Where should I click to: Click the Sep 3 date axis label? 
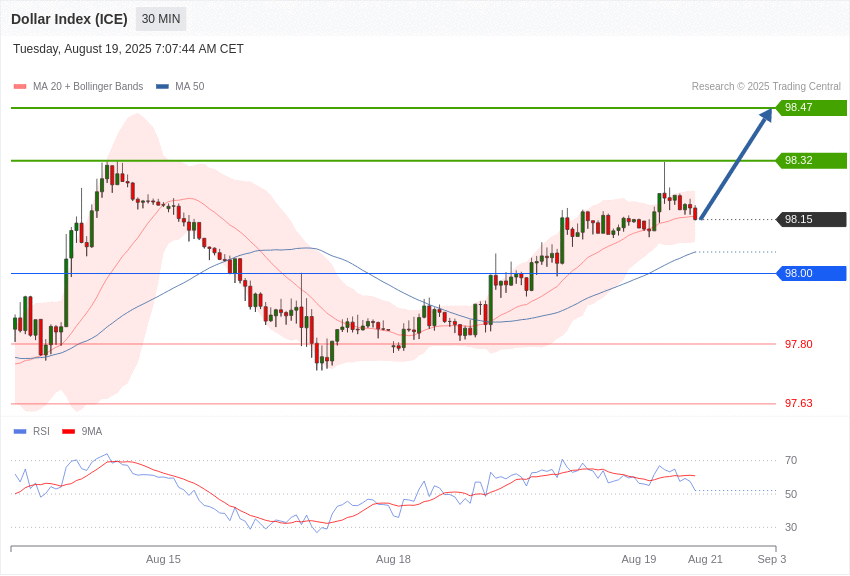point(772,559)
